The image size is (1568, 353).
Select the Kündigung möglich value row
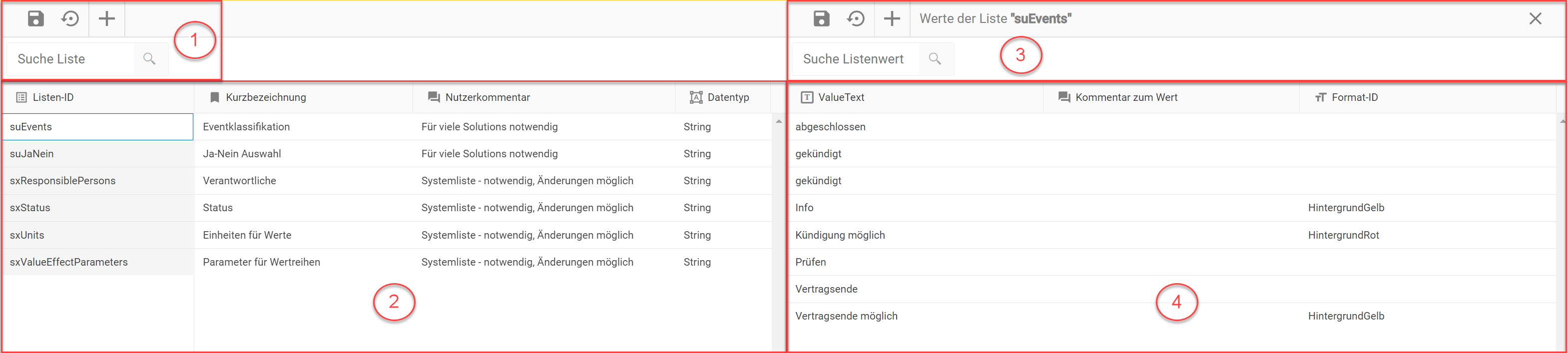(839, 235)
